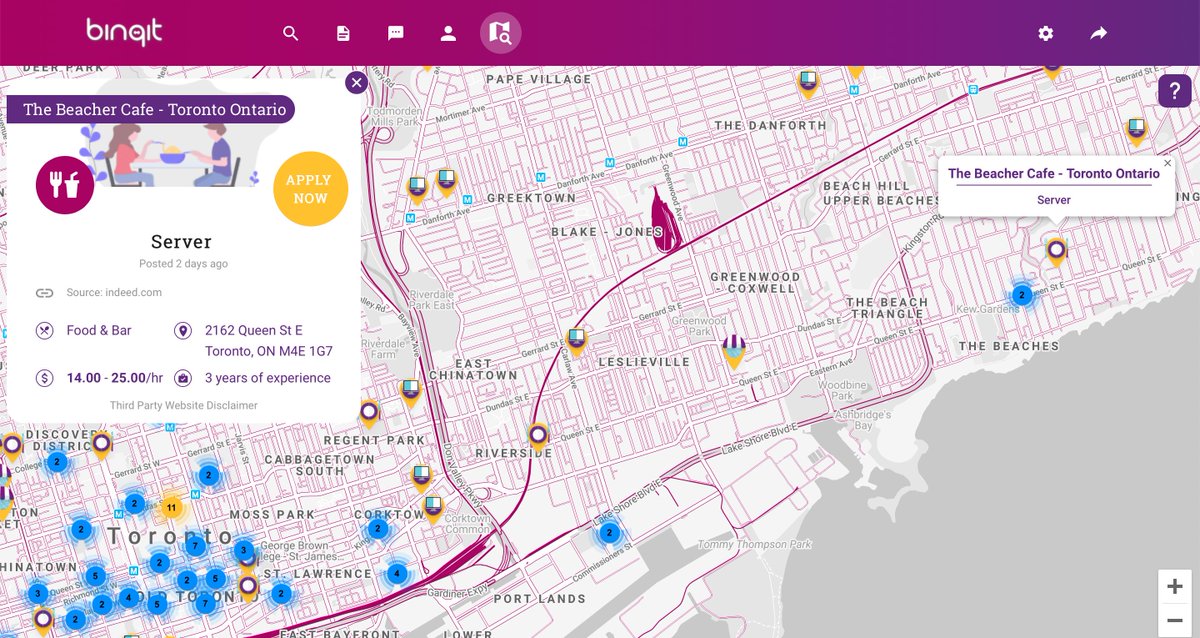Open the search icon in top navigation

[291, 33]
